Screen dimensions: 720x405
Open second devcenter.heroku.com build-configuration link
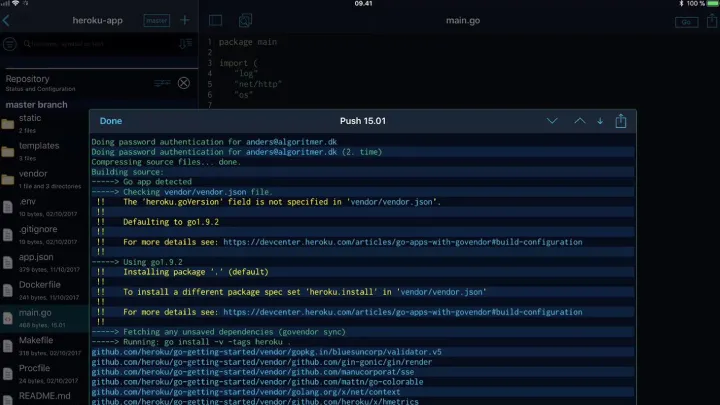[403, 312]
